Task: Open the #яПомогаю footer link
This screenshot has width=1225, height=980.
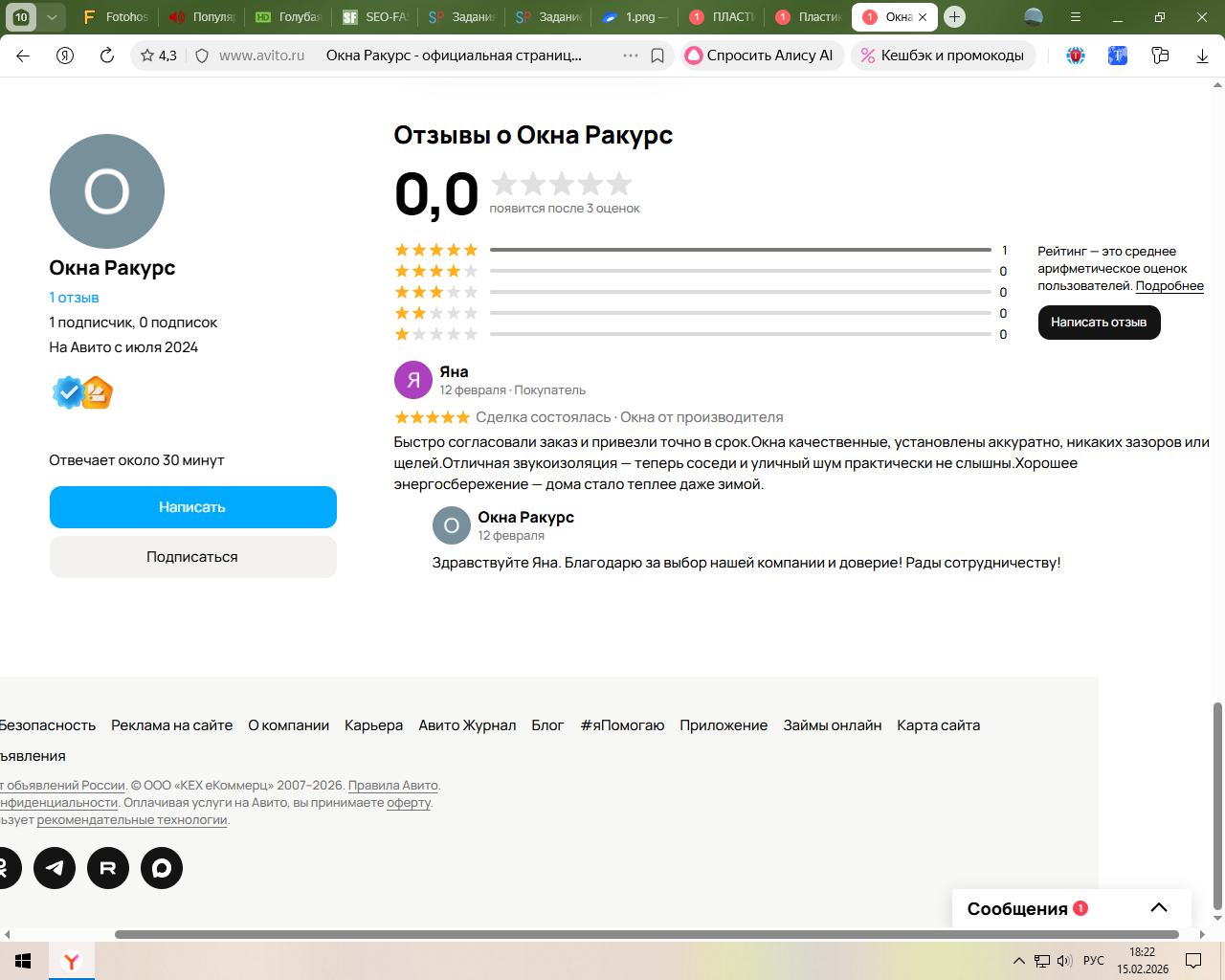Action: coord(622,725)
